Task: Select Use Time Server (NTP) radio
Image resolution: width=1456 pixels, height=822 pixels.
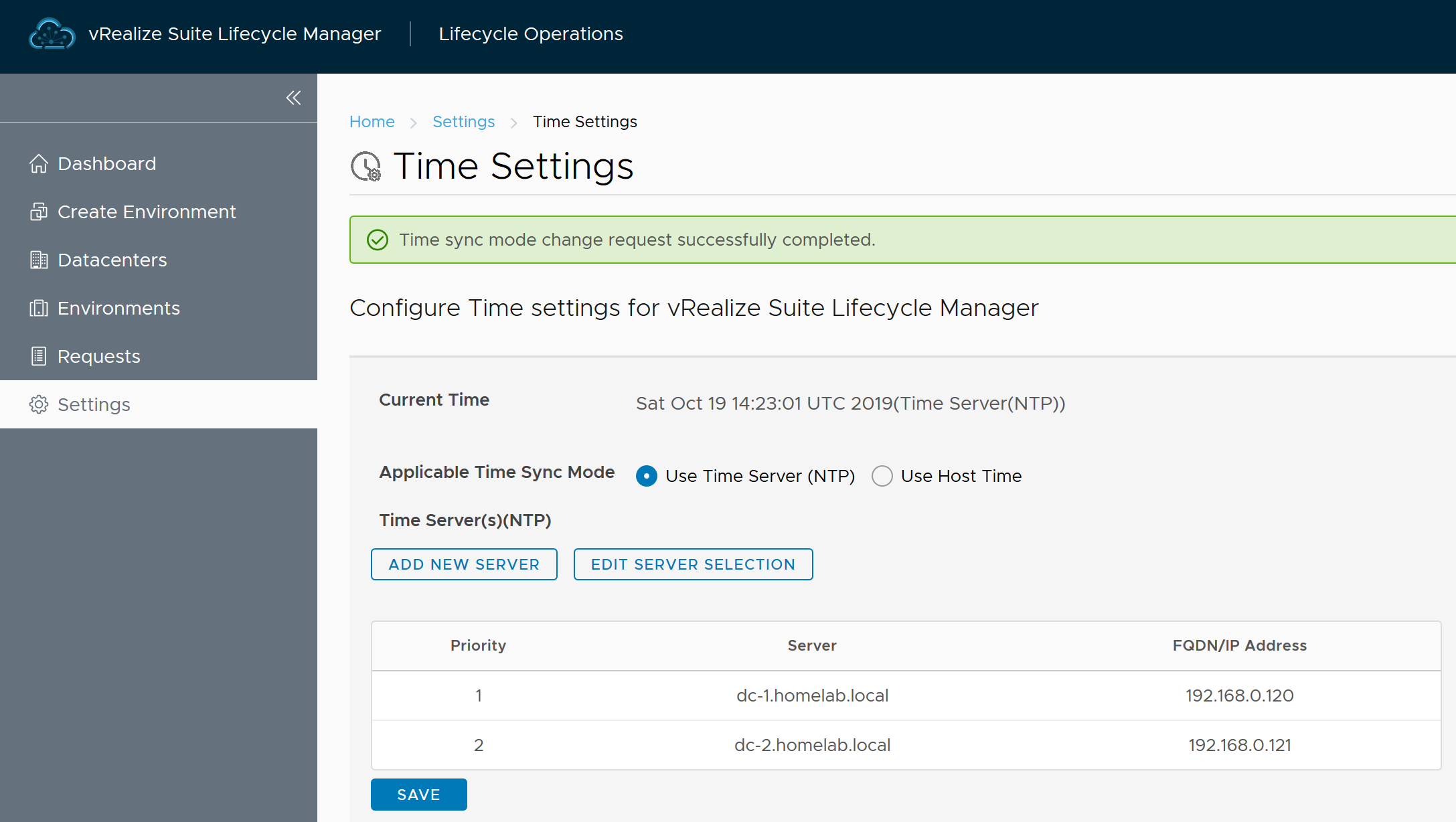Action: [647, 476]
